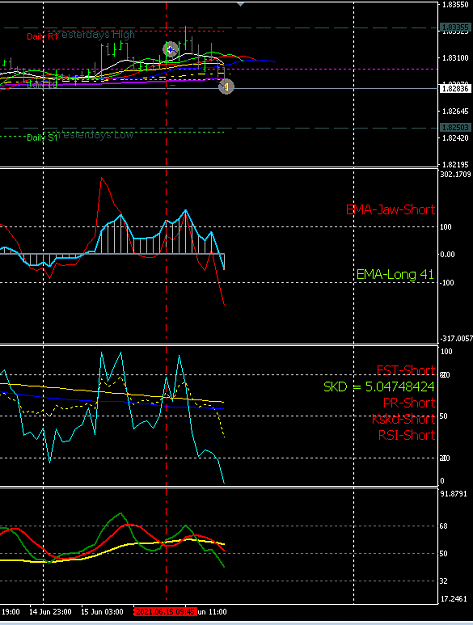Select the red dashed vertical line
473x625 pixels.
(x=167, y=303)
